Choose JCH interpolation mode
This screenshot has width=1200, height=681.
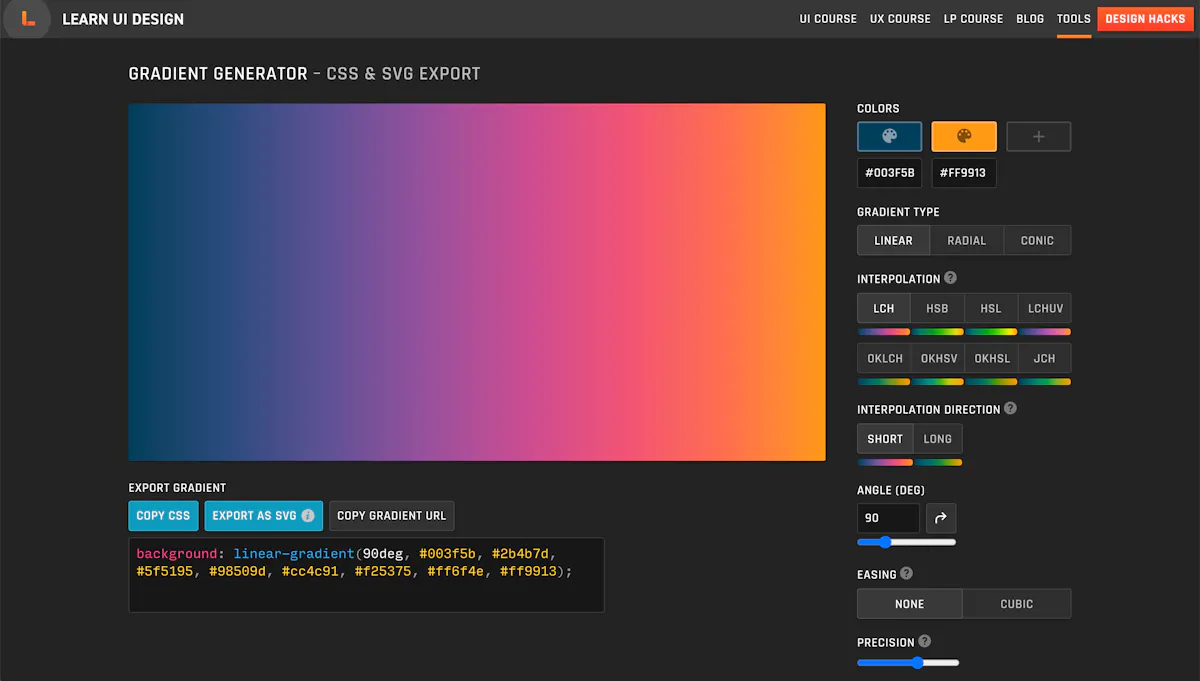click(1045, 358)
